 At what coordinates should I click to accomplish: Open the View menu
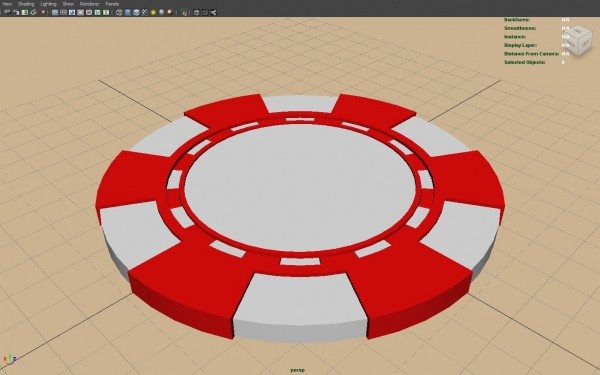click(7, 4)
